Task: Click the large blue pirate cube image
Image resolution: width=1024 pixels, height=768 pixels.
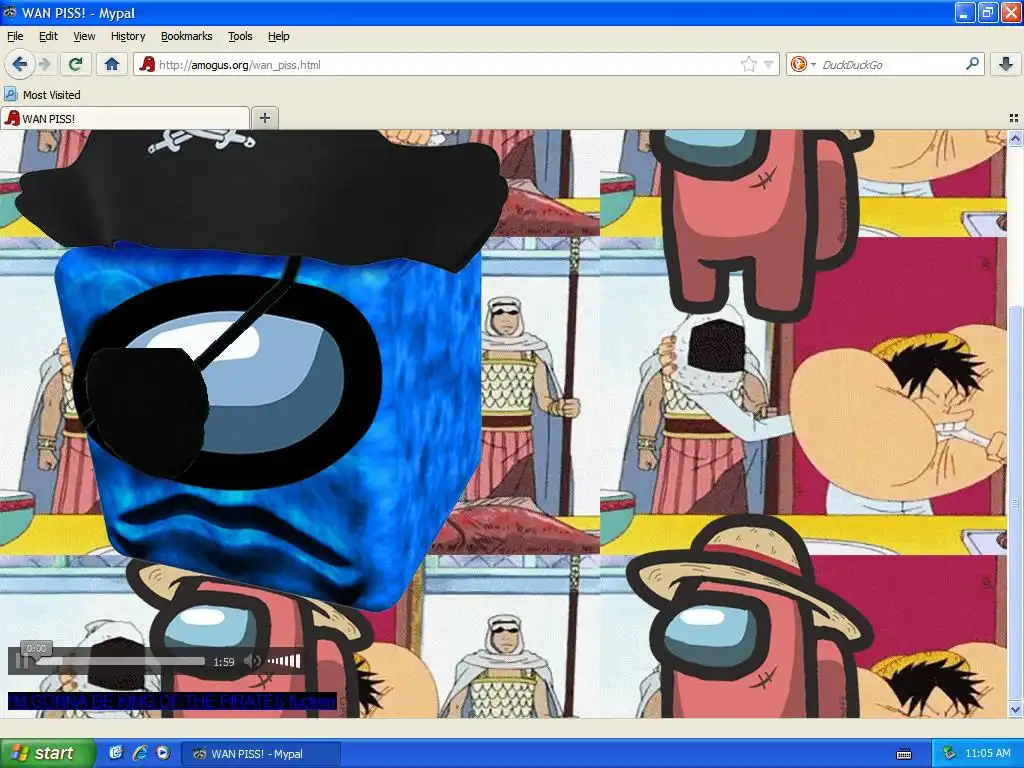Action: (261, 369)
